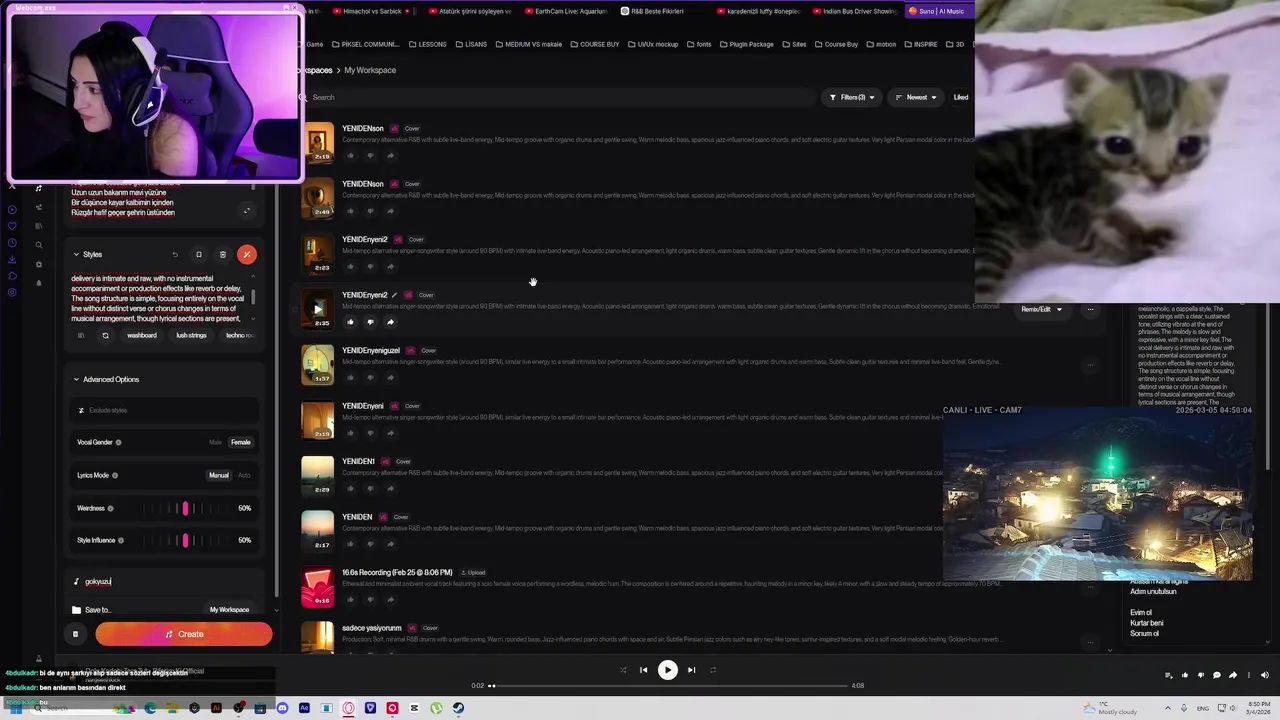The width and height of the screenshot is (1280, 720).
Task: Set Lyrics Mode to Manual
Action: point(219,475)
